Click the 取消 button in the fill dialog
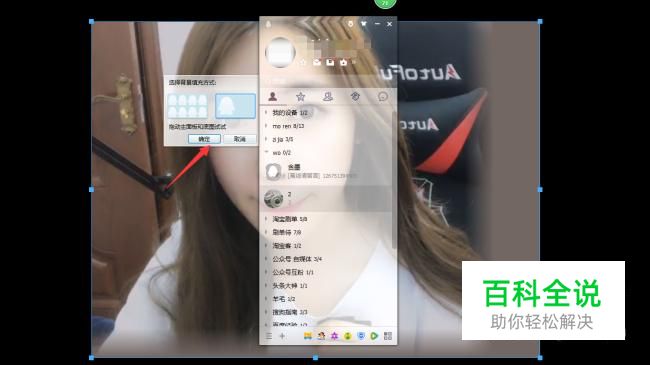The height and width of the screenshot is (365, 650). tap(240, 139)
